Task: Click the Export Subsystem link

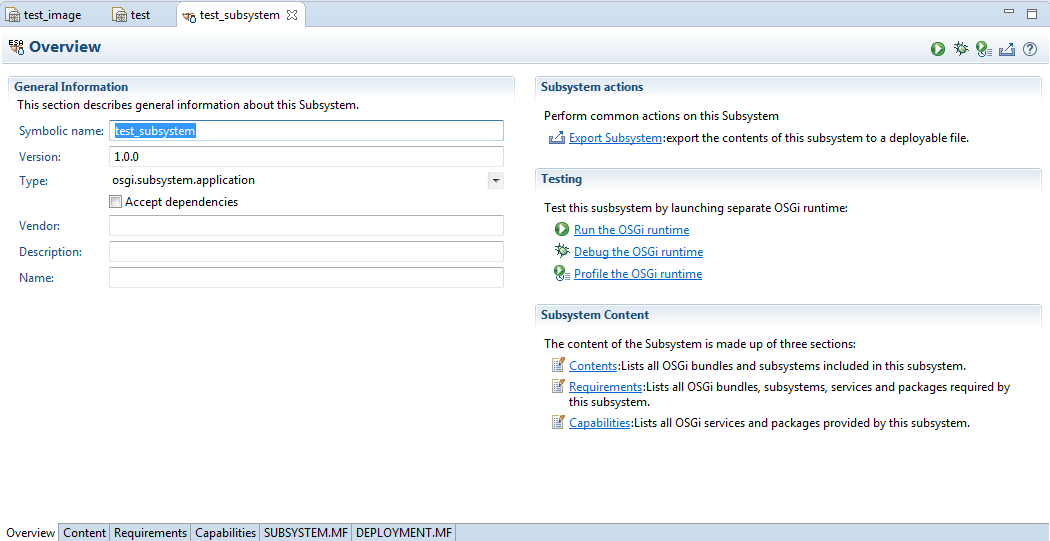Action: tap(615, 138)
